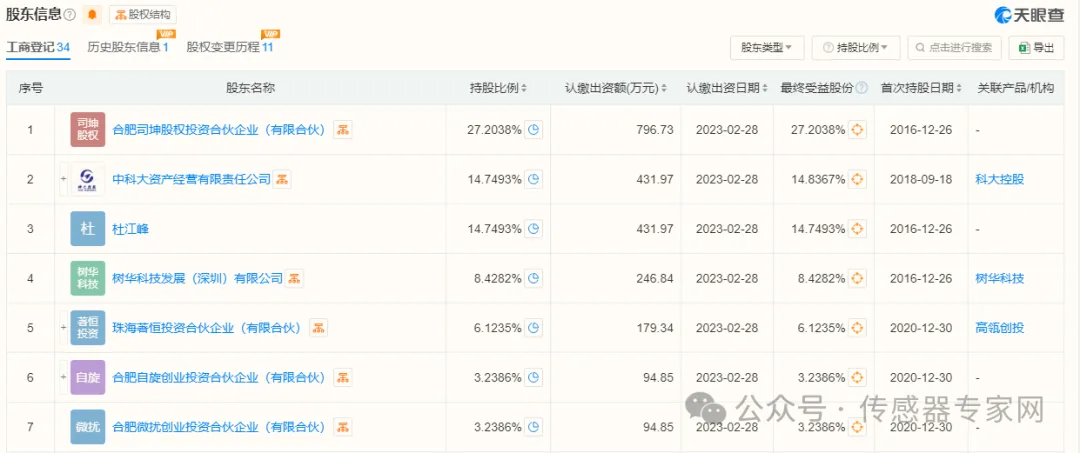This screenshot has height=453, width=1080.
Task: Expand the 中科大资产经营有限责任公司 row
Action: click(x=63, y=180)
